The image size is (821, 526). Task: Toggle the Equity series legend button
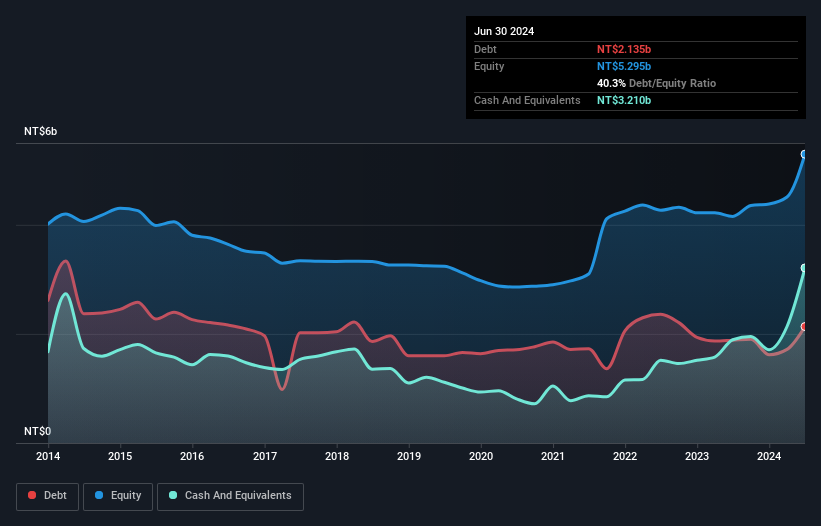click(118, 496)
